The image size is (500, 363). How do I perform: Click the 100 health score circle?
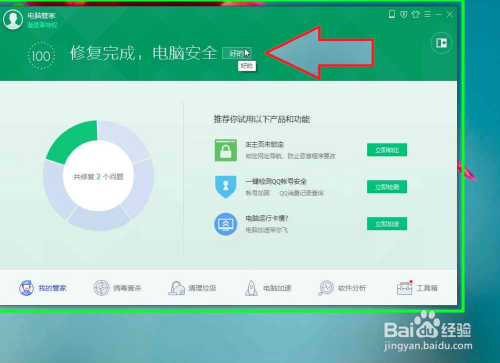[41, 56]
